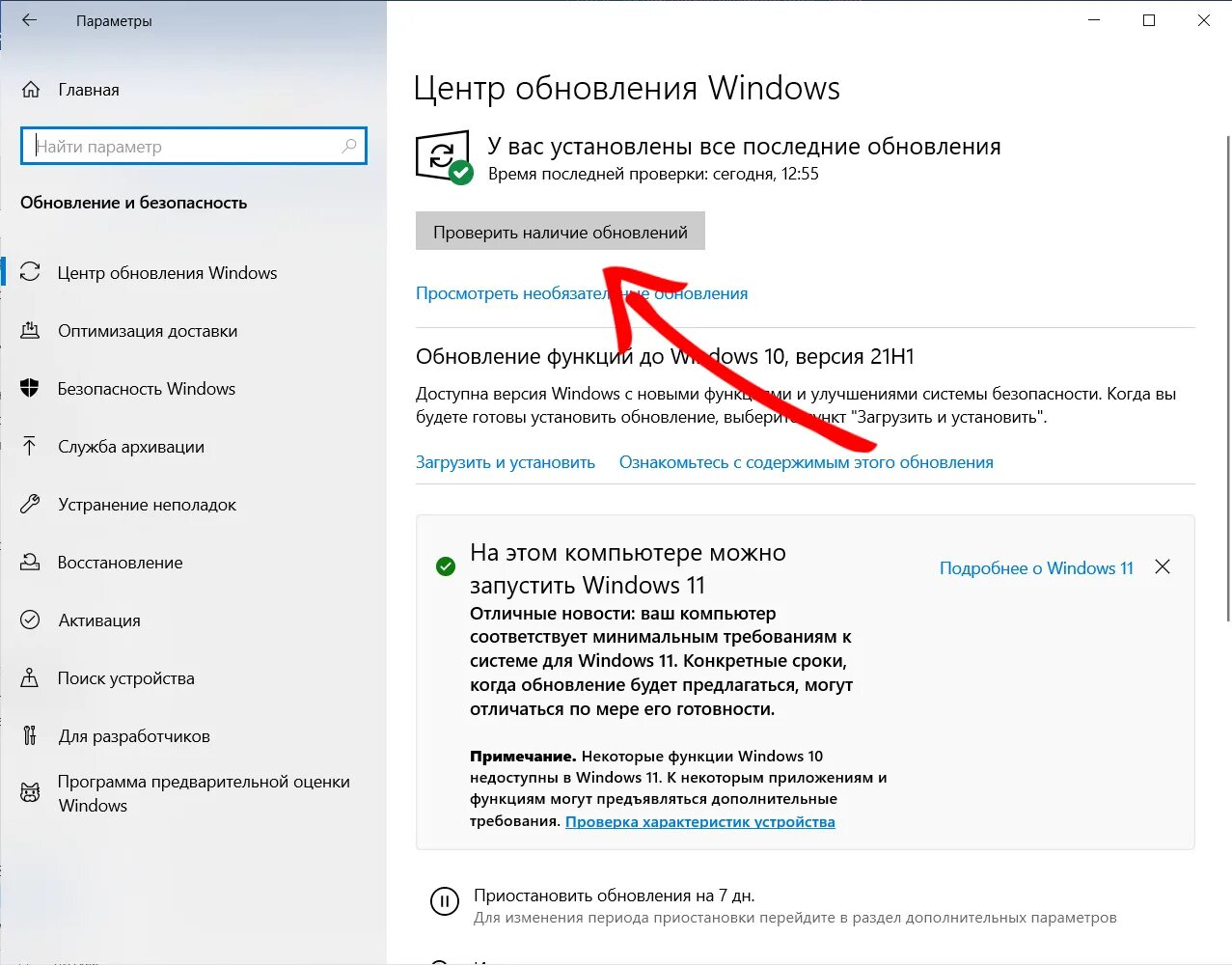Click the back arrow in Параметры
This screenshot has height=965, width=1232.
29,20
